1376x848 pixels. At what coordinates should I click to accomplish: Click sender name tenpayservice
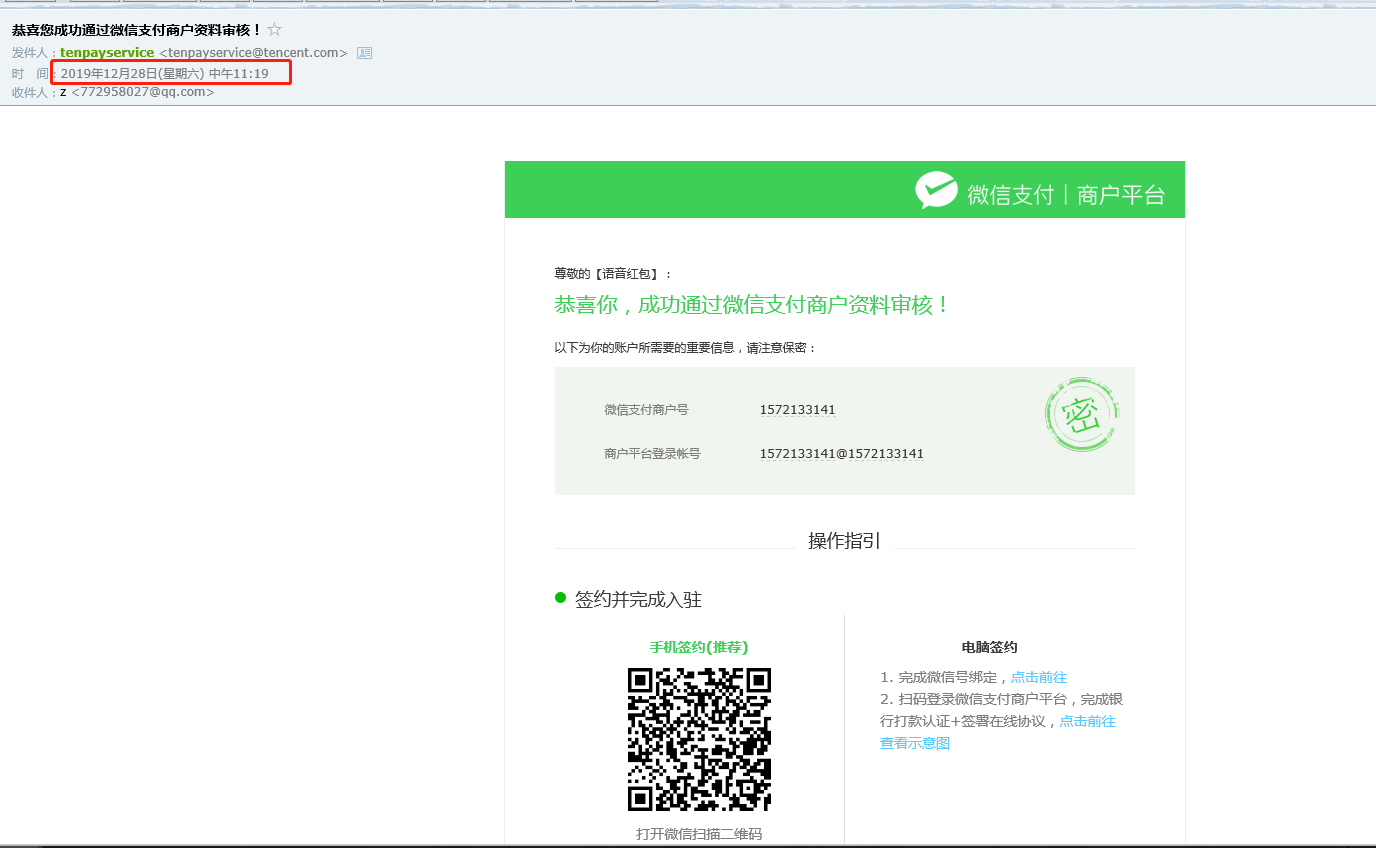pyautogui.click(x=107, y=52)
